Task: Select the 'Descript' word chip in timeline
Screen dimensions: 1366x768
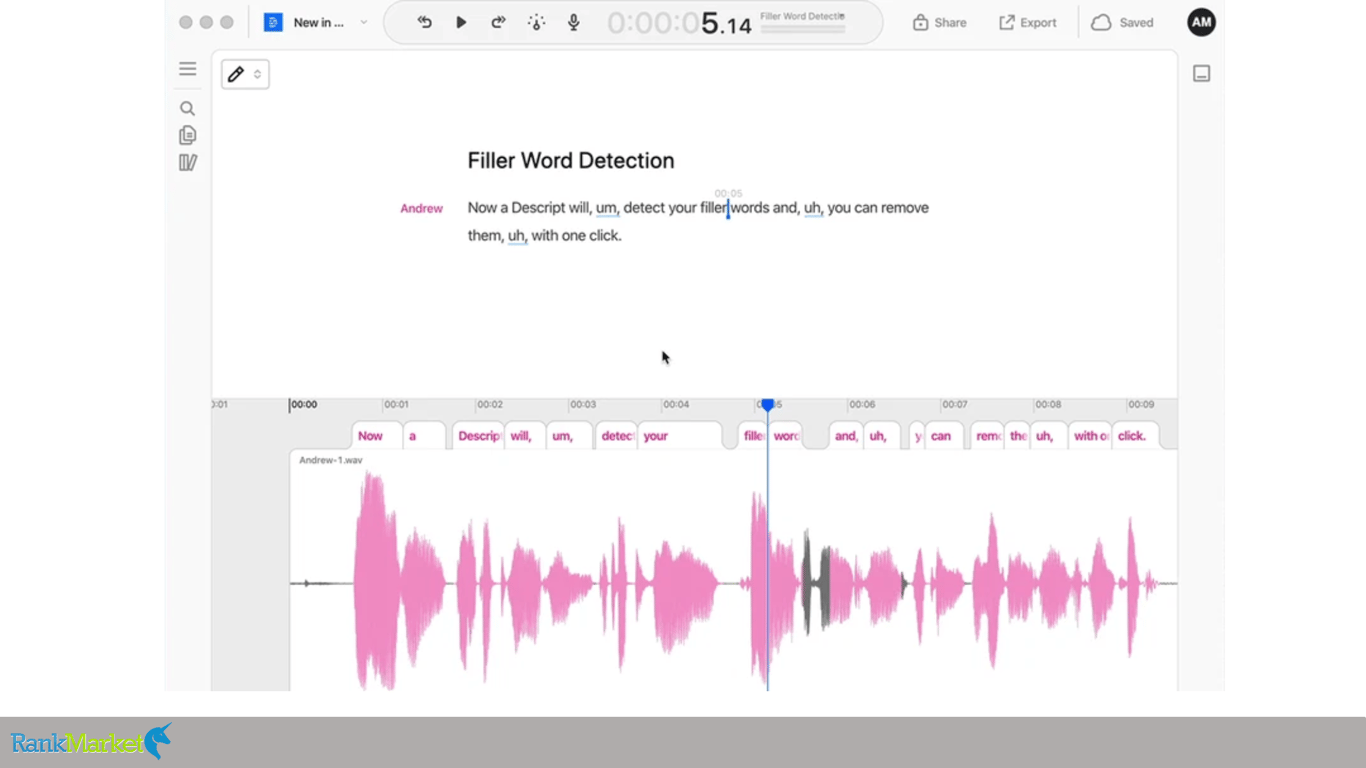Action: 478,436
